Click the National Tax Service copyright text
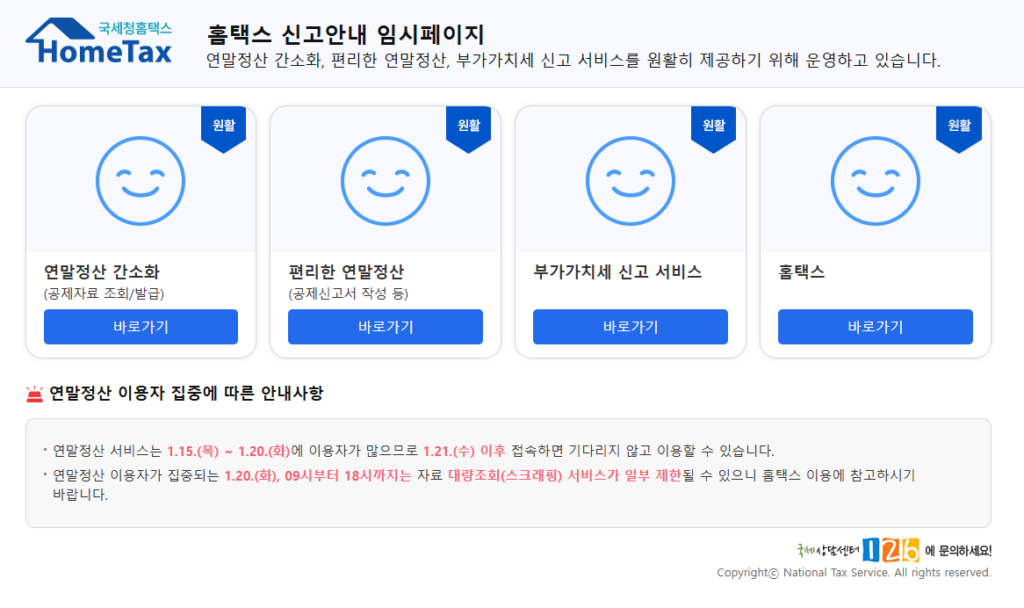 pyautogui.click(x=853, y=573)
